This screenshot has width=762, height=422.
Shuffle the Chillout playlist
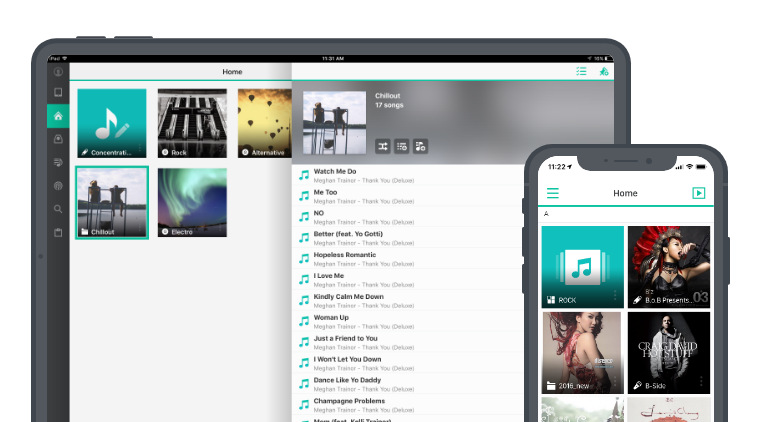(383, 146)
